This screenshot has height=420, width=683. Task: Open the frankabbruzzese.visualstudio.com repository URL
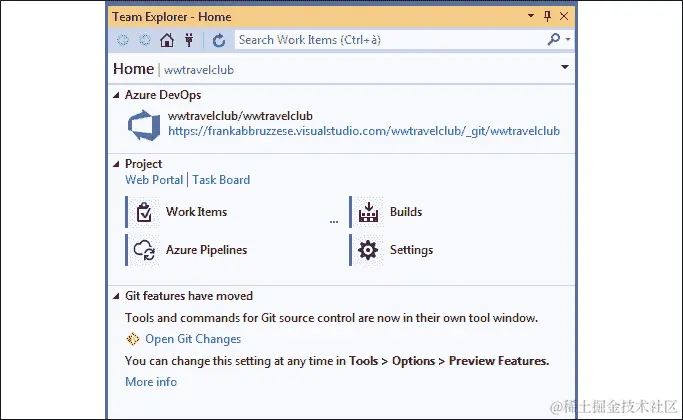pos(364,131)
